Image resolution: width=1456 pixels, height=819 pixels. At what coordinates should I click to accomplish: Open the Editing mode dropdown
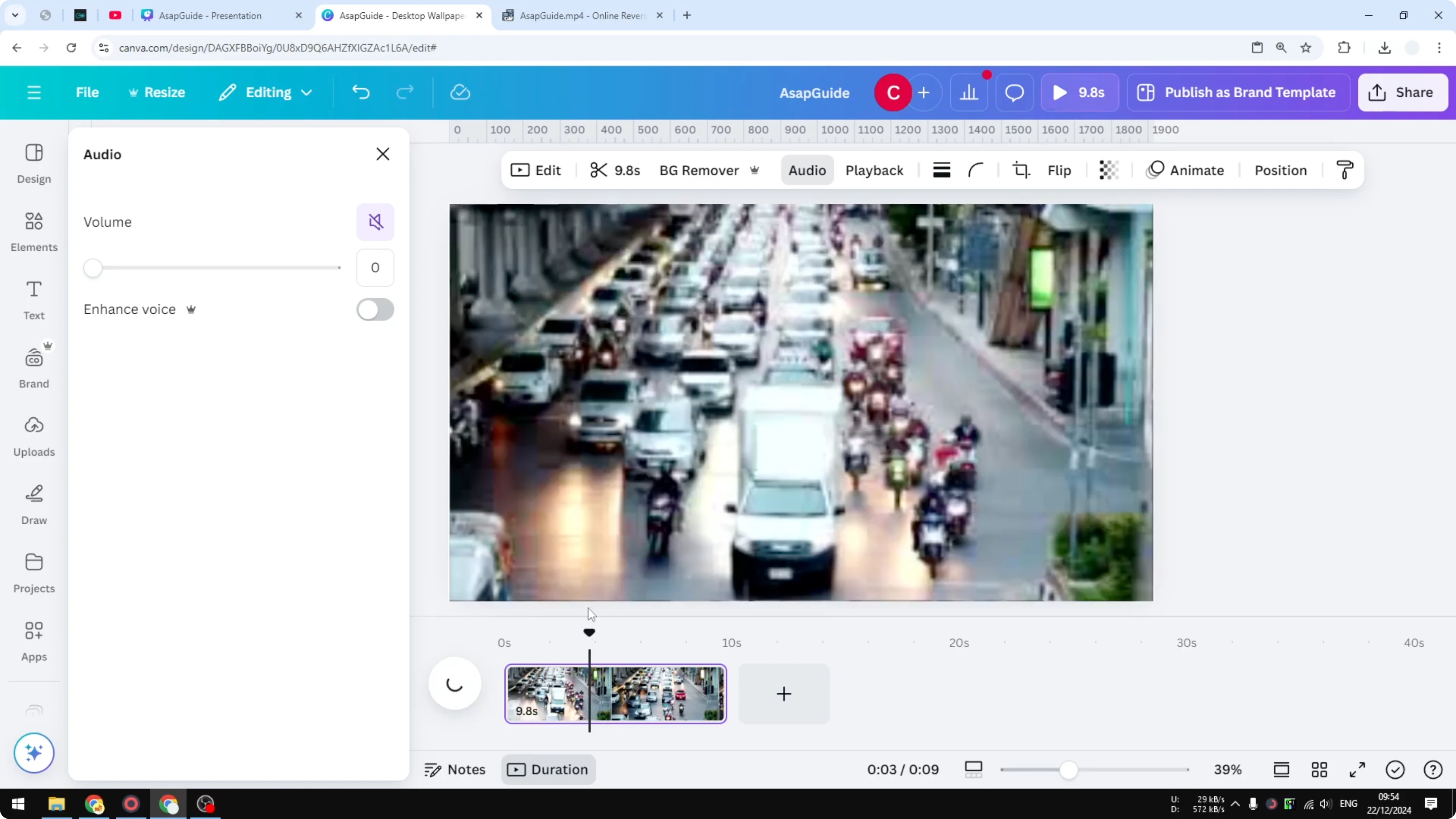(x=265, y=92)
